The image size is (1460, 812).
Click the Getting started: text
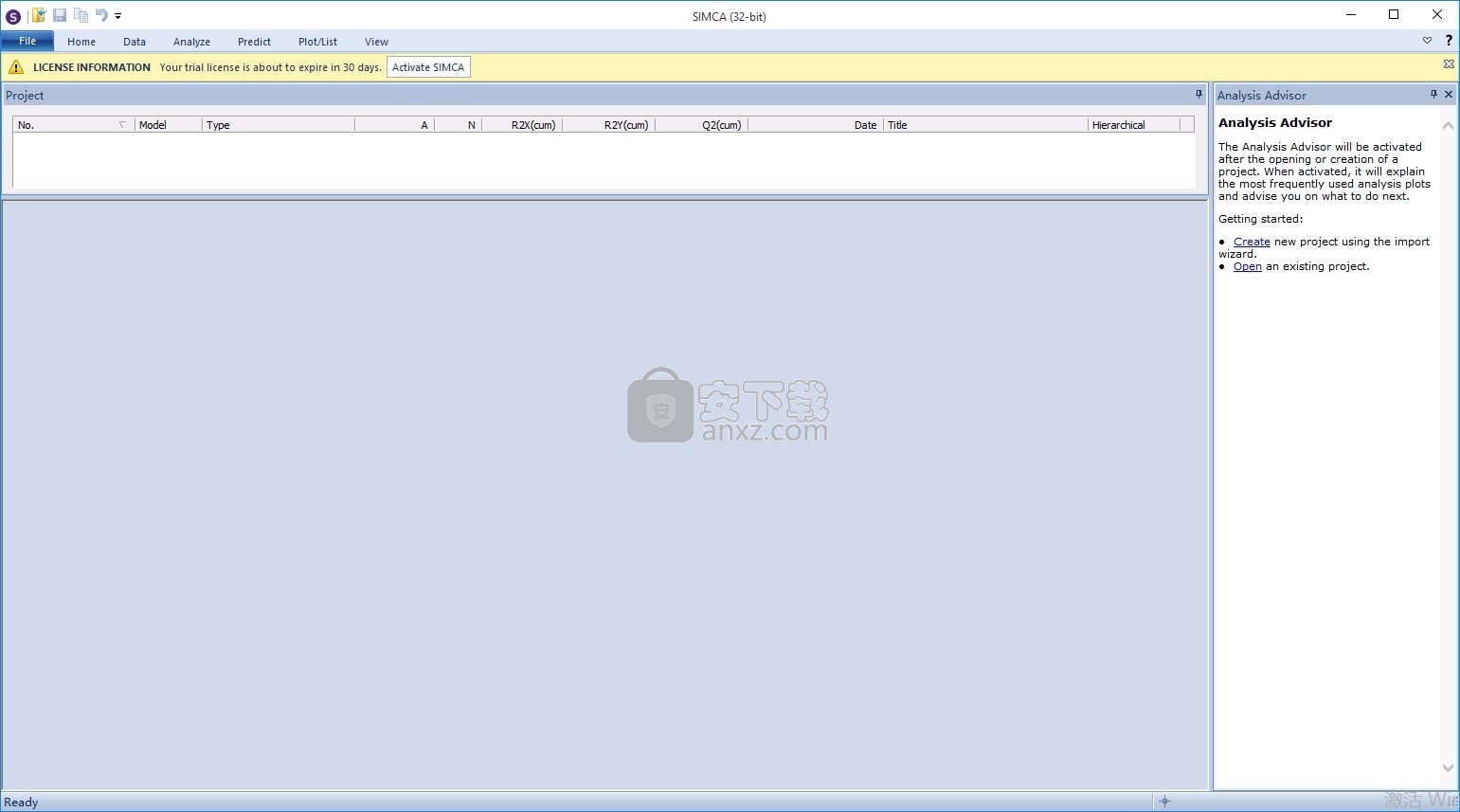click(x=1260, y=219)
